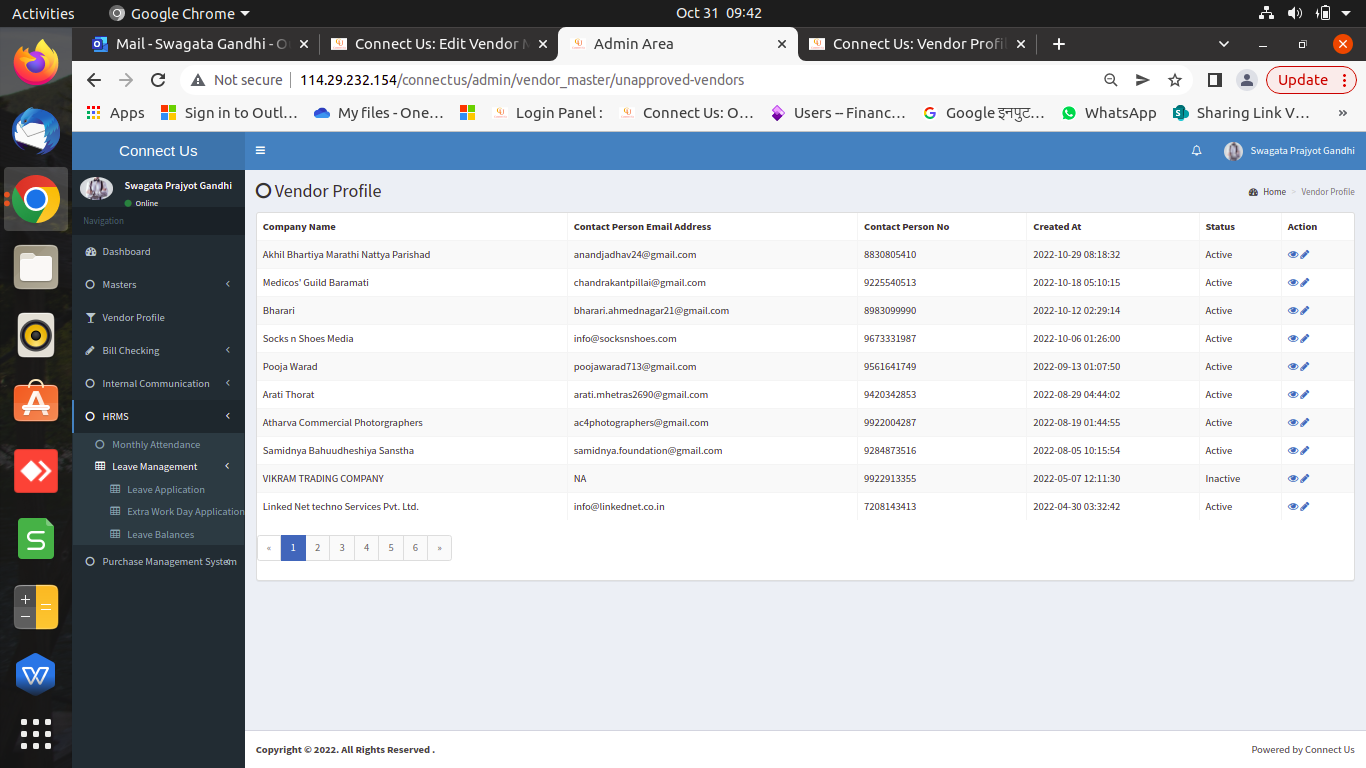View Pooja Warad vendor details
Viewport: 1366px width, 768px height.
pyautogui.click(x=1293, y=367)
